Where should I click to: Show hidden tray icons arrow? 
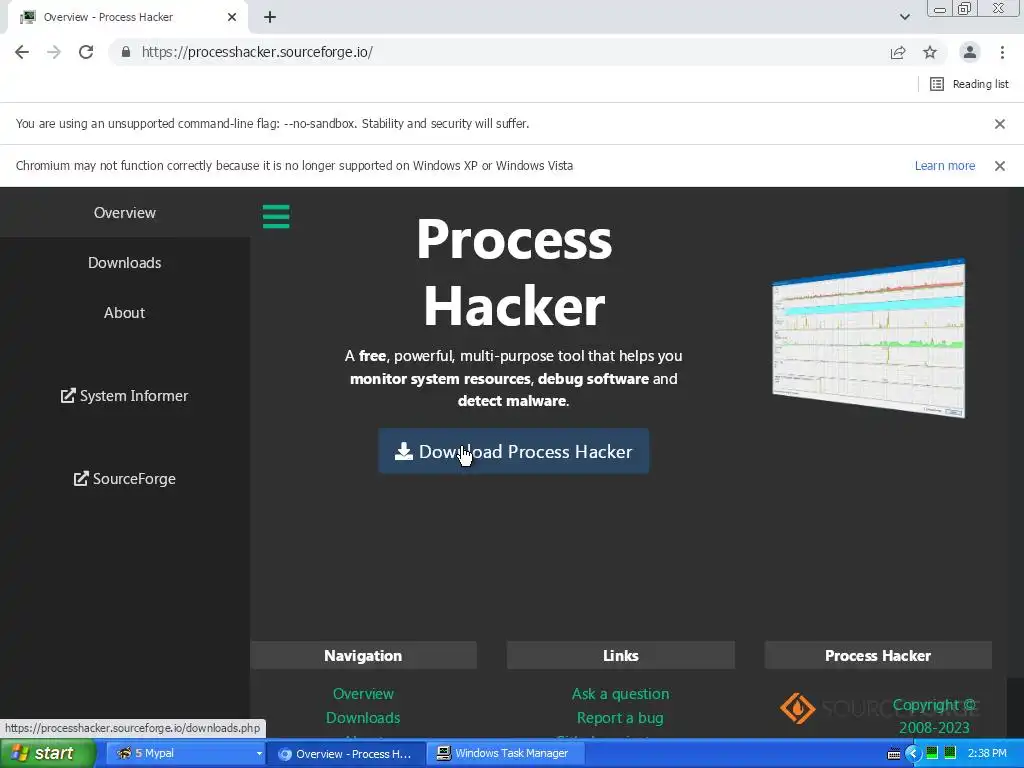click(912, 754)
